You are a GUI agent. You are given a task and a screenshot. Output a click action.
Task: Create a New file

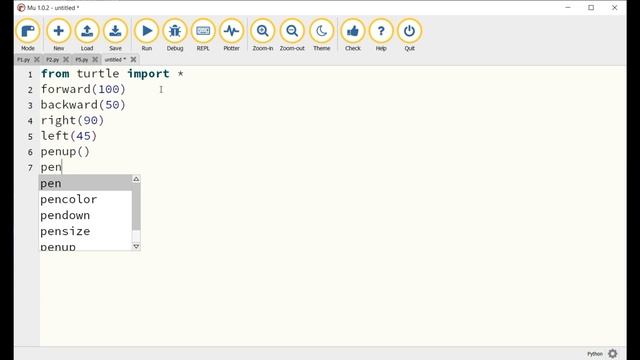58,35
